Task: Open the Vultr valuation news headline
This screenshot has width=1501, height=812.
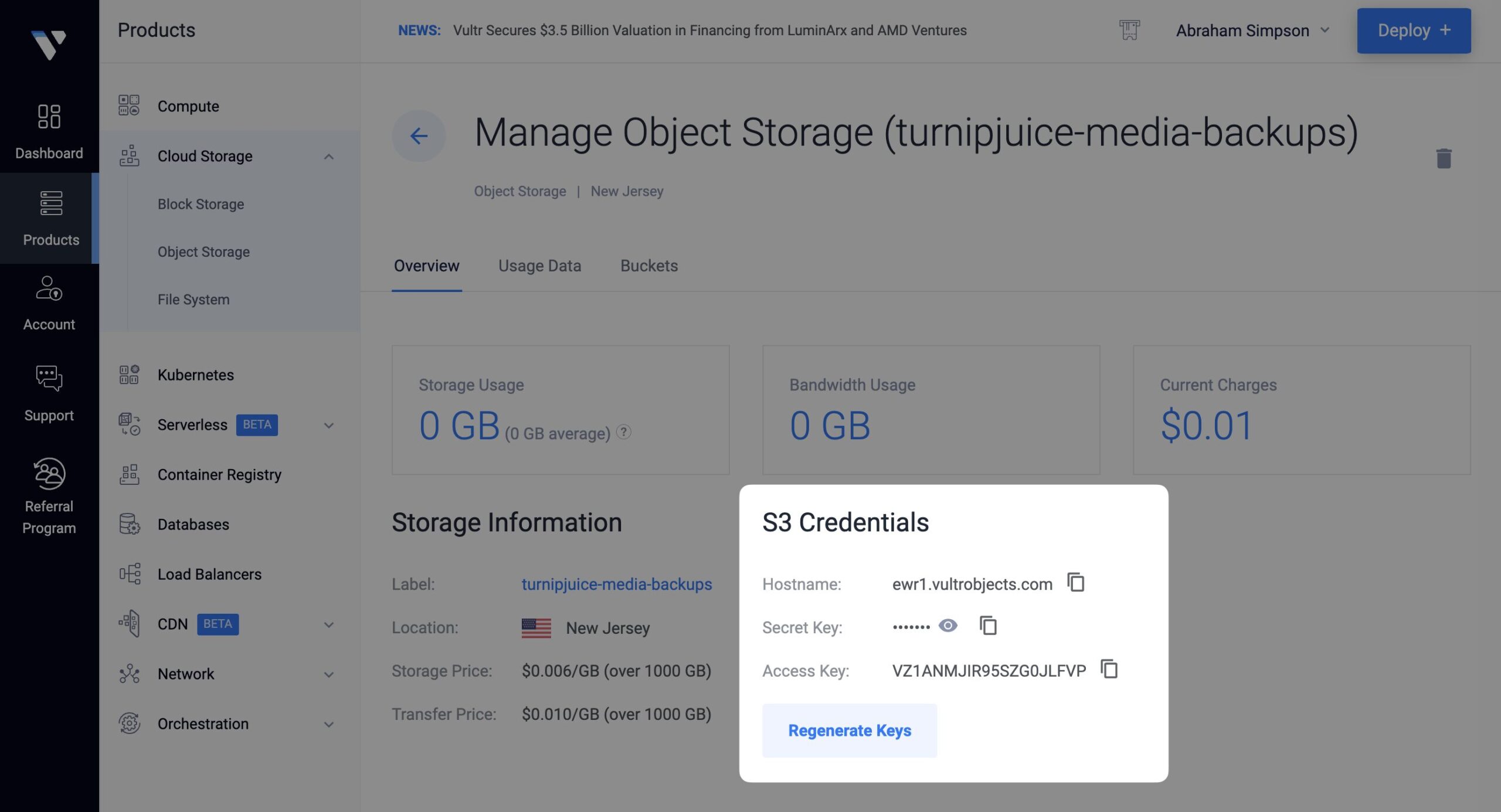Action: 709,30
